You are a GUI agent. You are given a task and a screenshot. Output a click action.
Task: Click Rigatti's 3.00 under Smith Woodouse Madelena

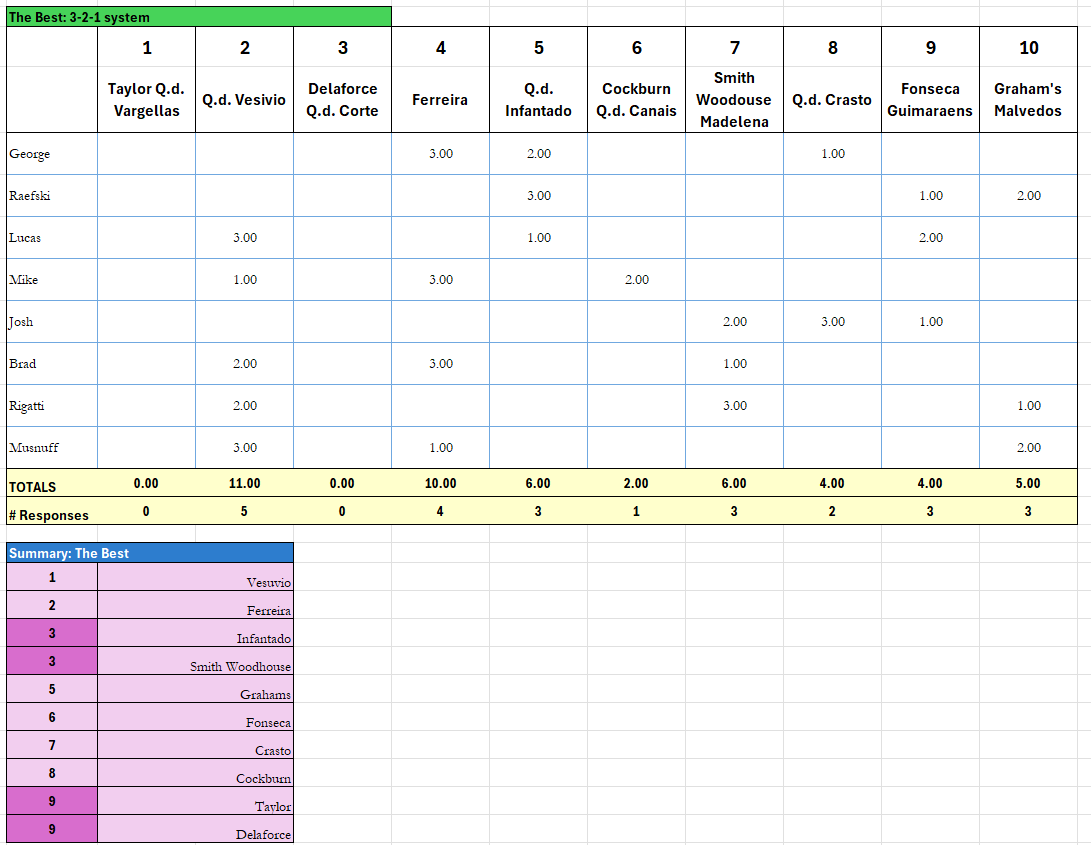coord(734,406)
